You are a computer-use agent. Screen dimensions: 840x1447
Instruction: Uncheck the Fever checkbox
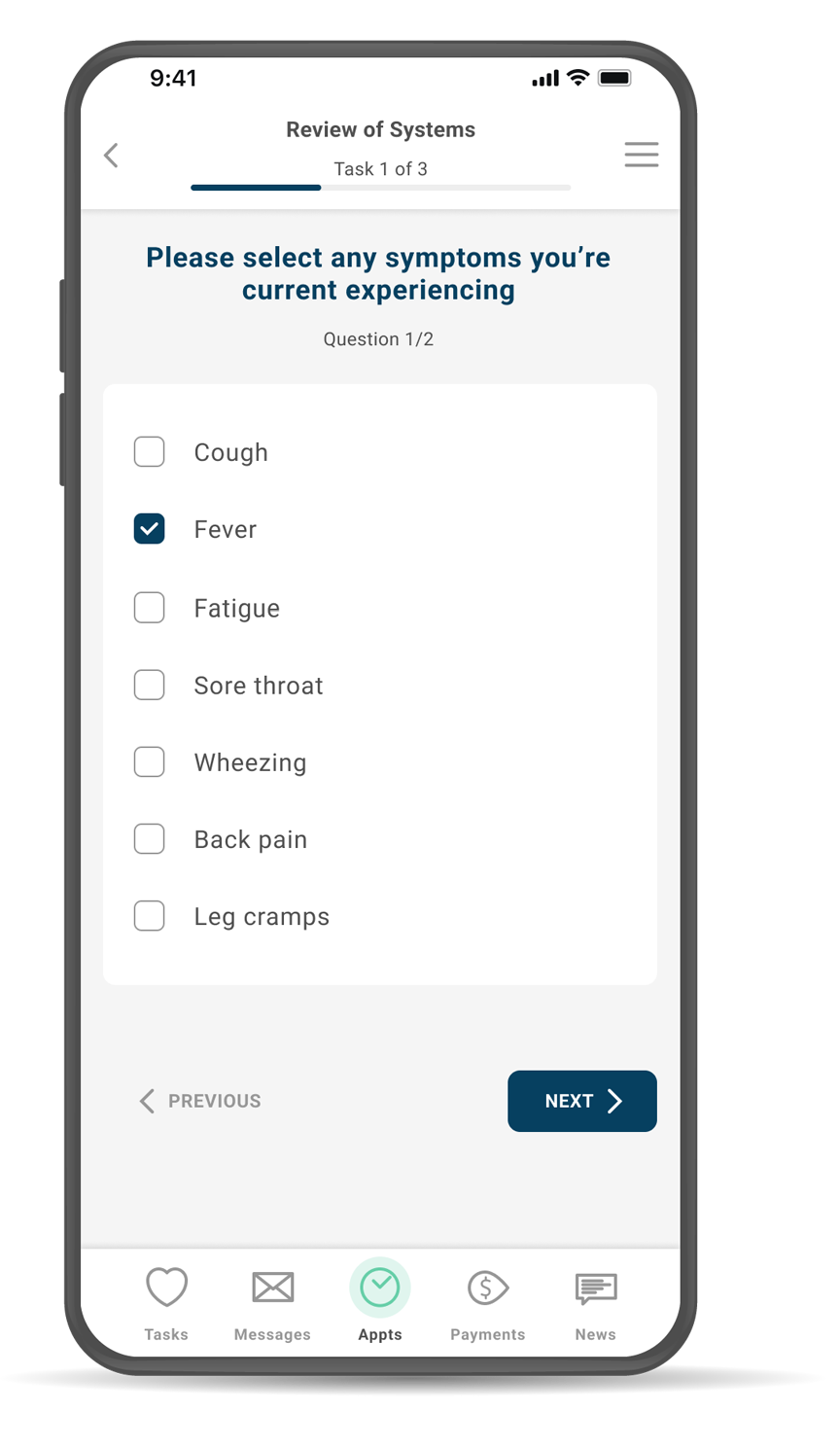pyautogui.click(x=149, y=529)
